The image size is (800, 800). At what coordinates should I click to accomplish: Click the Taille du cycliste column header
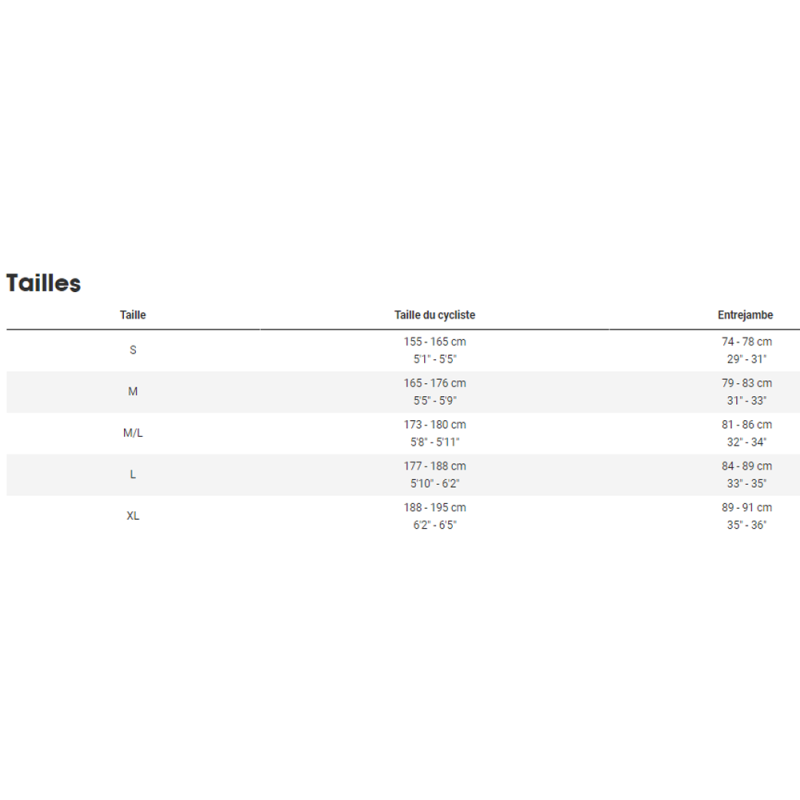(434, 315)
